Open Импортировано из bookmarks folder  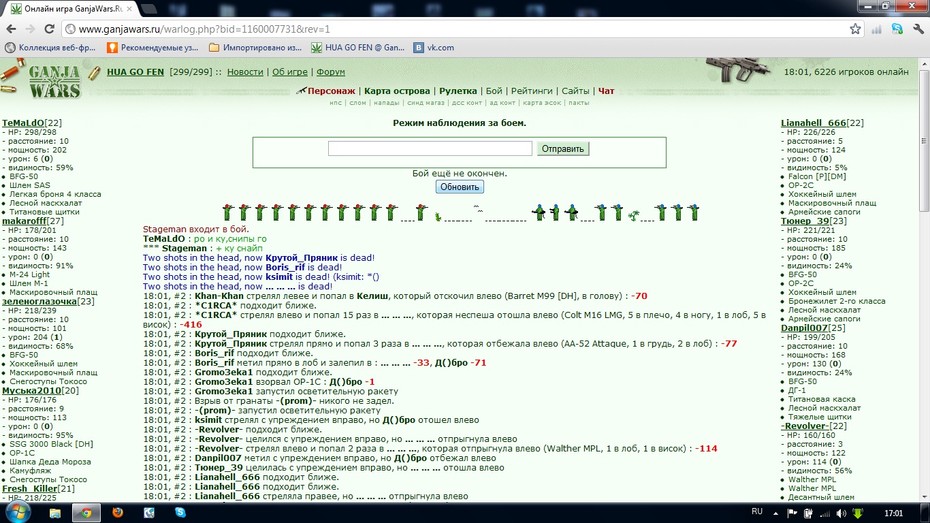(256, 47)
